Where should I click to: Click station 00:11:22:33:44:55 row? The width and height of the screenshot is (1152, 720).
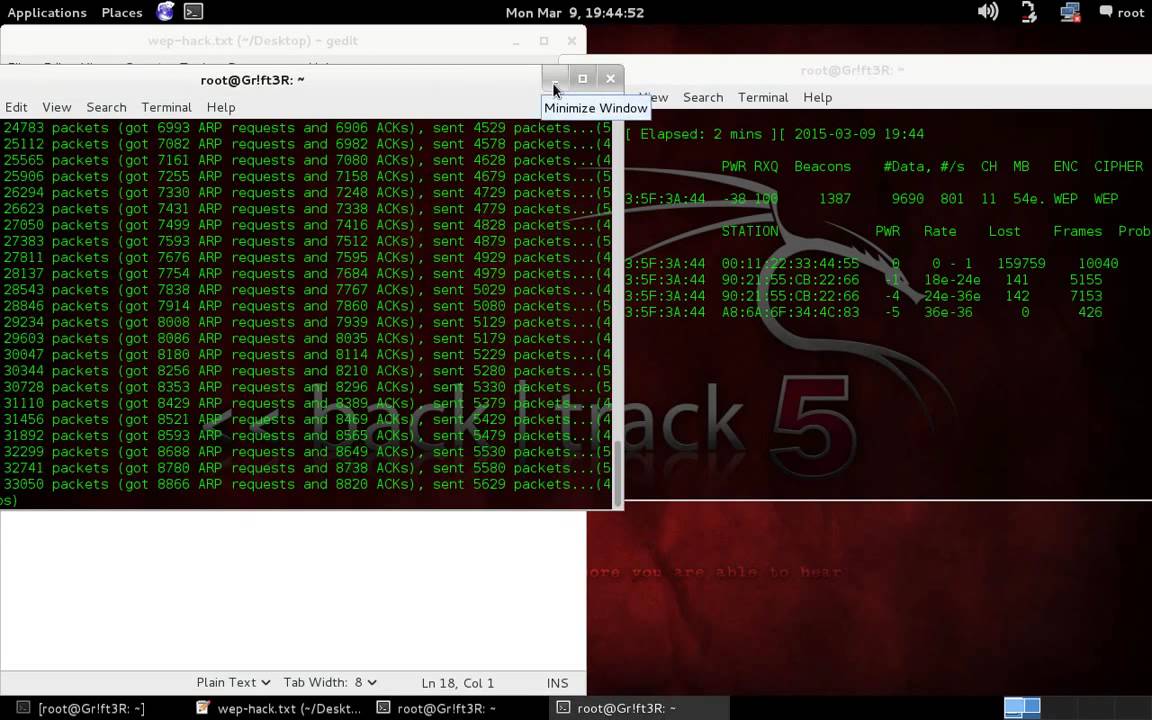[x=871, y=263]
